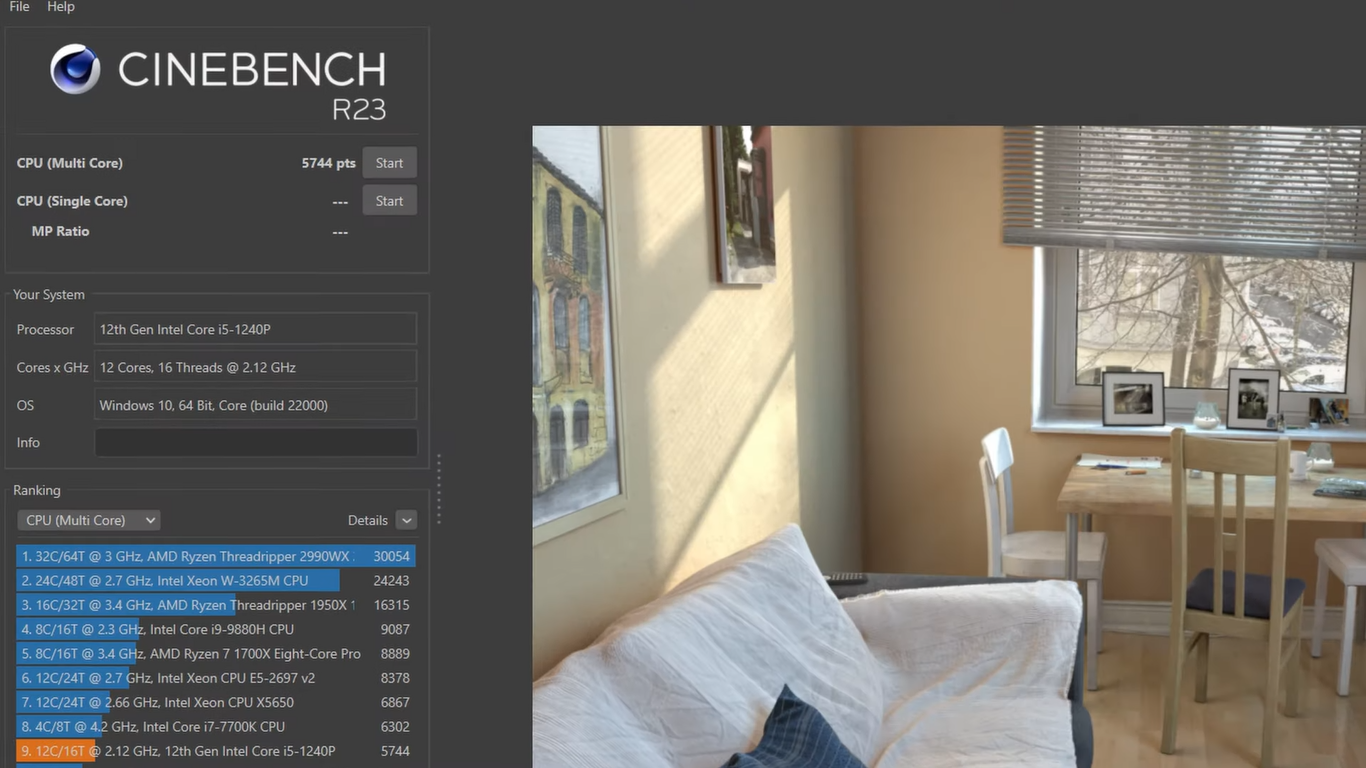Open the CPU (Multi Core) ranking dropdown
The height and width of the screenshot is (768, 1366).
pyautogui.click(x=89, y=520)
